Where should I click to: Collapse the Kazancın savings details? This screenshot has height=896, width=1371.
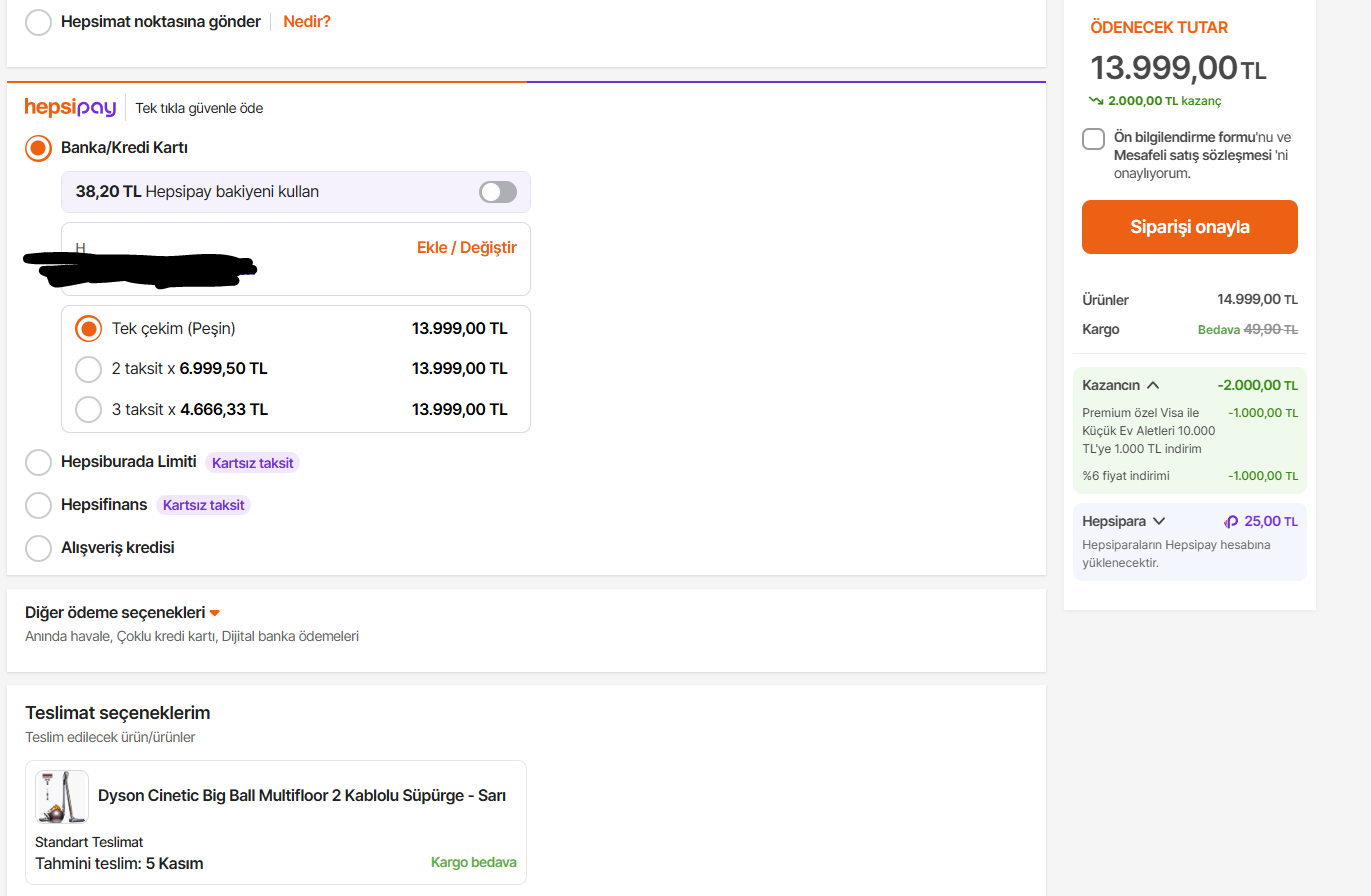tap(1153, 385)
